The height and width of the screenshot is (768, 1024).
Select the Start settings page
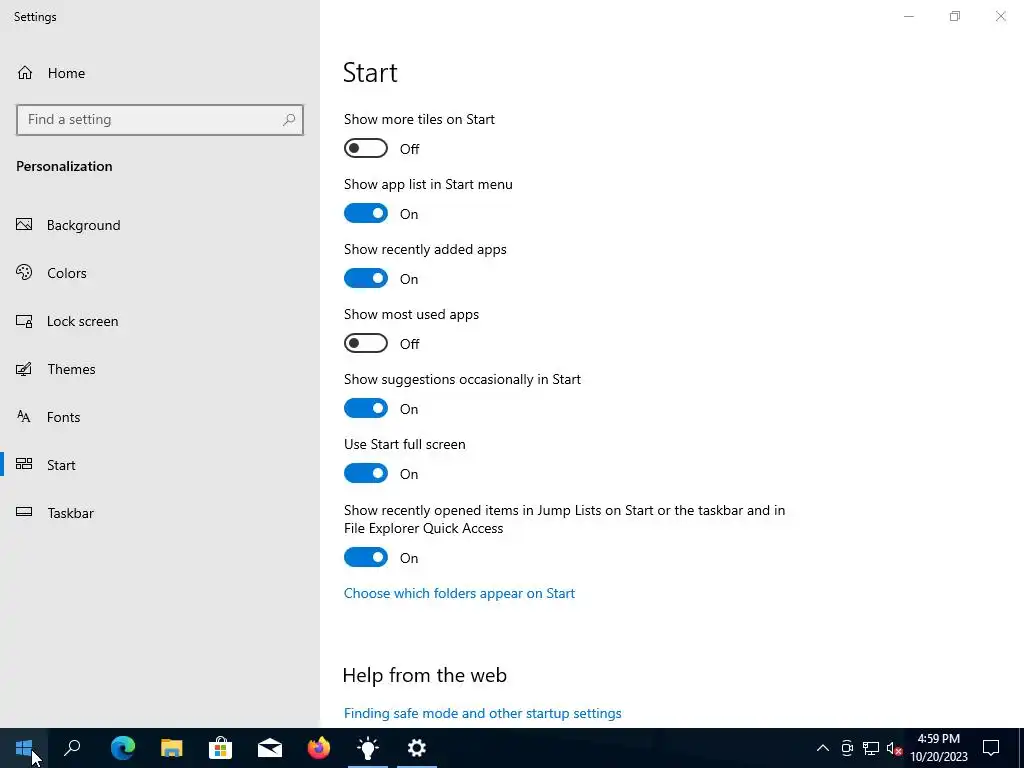tap(46, 465)
